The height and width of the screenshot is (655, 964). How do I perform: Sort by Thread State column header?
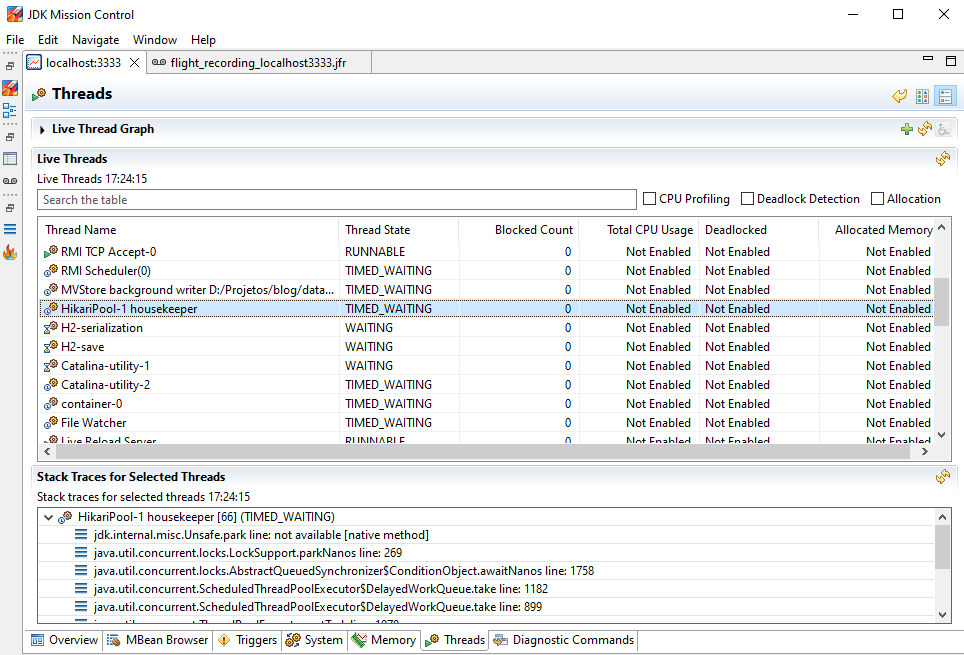point(398,230)
